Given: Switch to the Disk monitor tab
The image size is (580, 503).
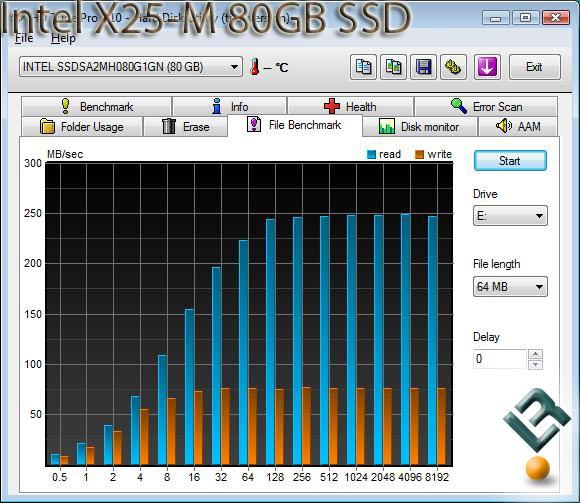Looking at the screenshot, I should (x=420, y=126).
